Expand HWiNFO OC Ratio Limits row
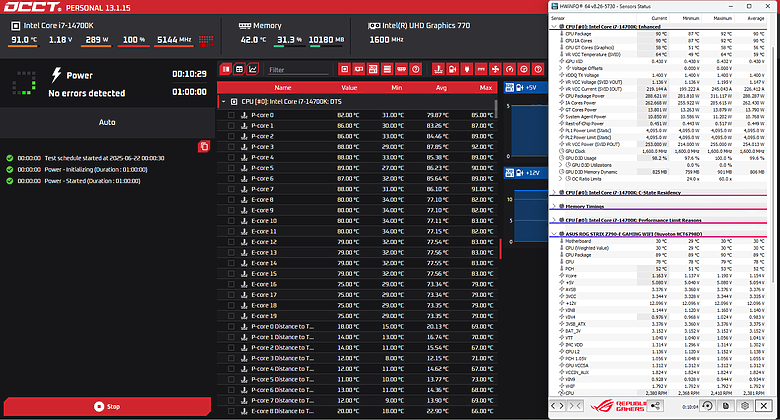 pyautogui.click(x=561, y=179)
